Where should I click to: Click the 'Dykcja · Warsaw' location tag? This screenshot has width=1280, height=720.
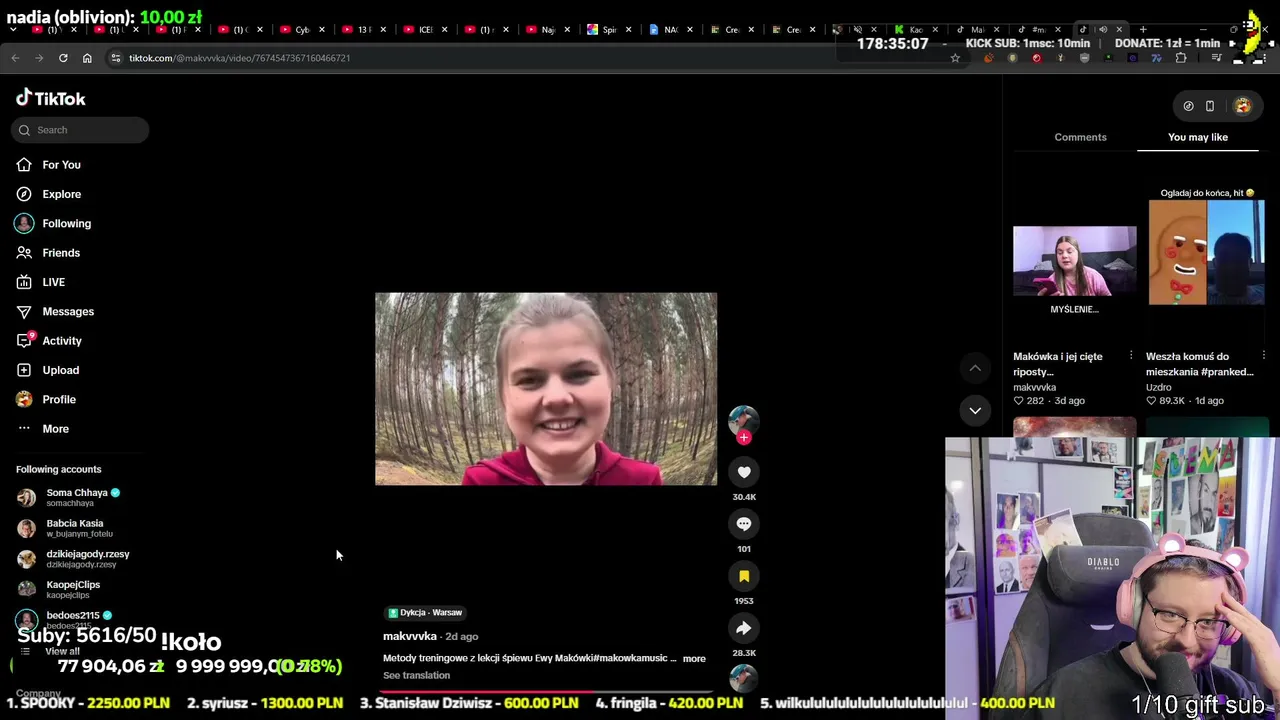point(425,613)
